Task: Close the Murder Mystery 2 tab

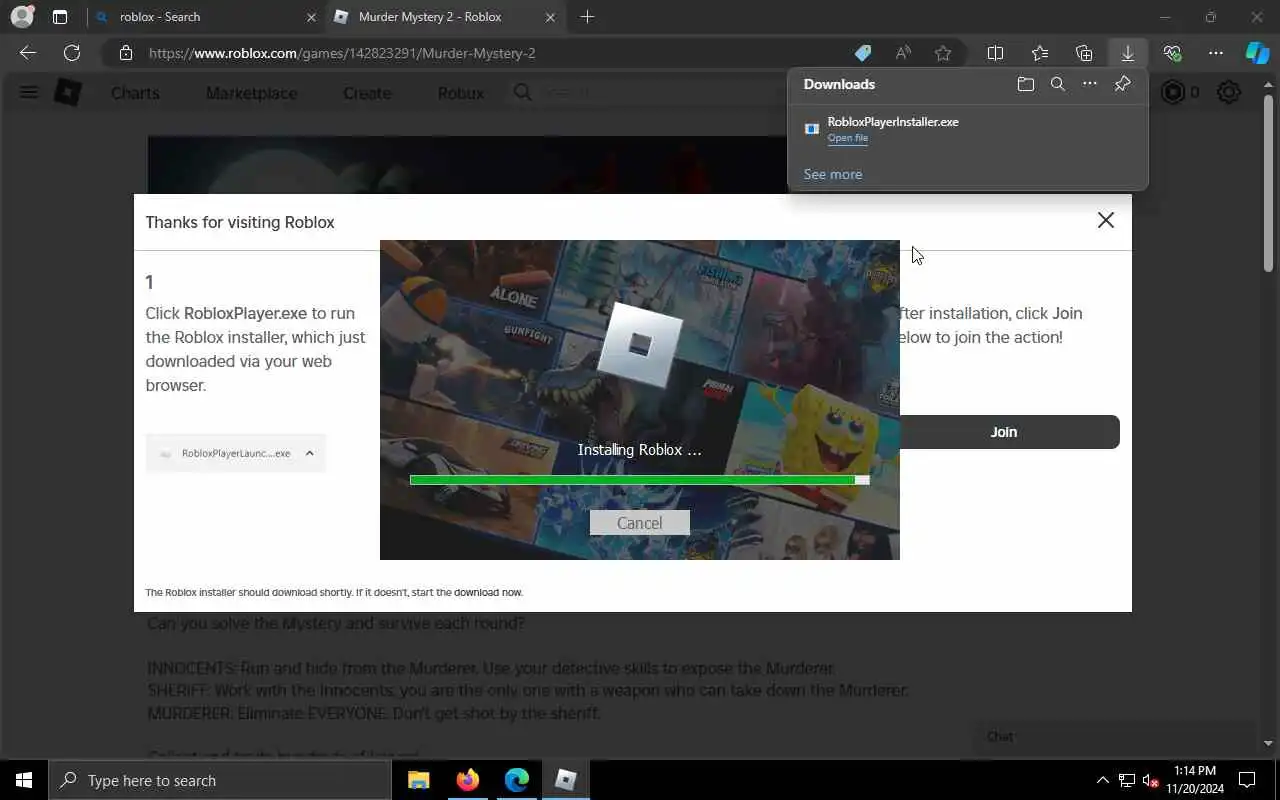Action: (550, 17)
